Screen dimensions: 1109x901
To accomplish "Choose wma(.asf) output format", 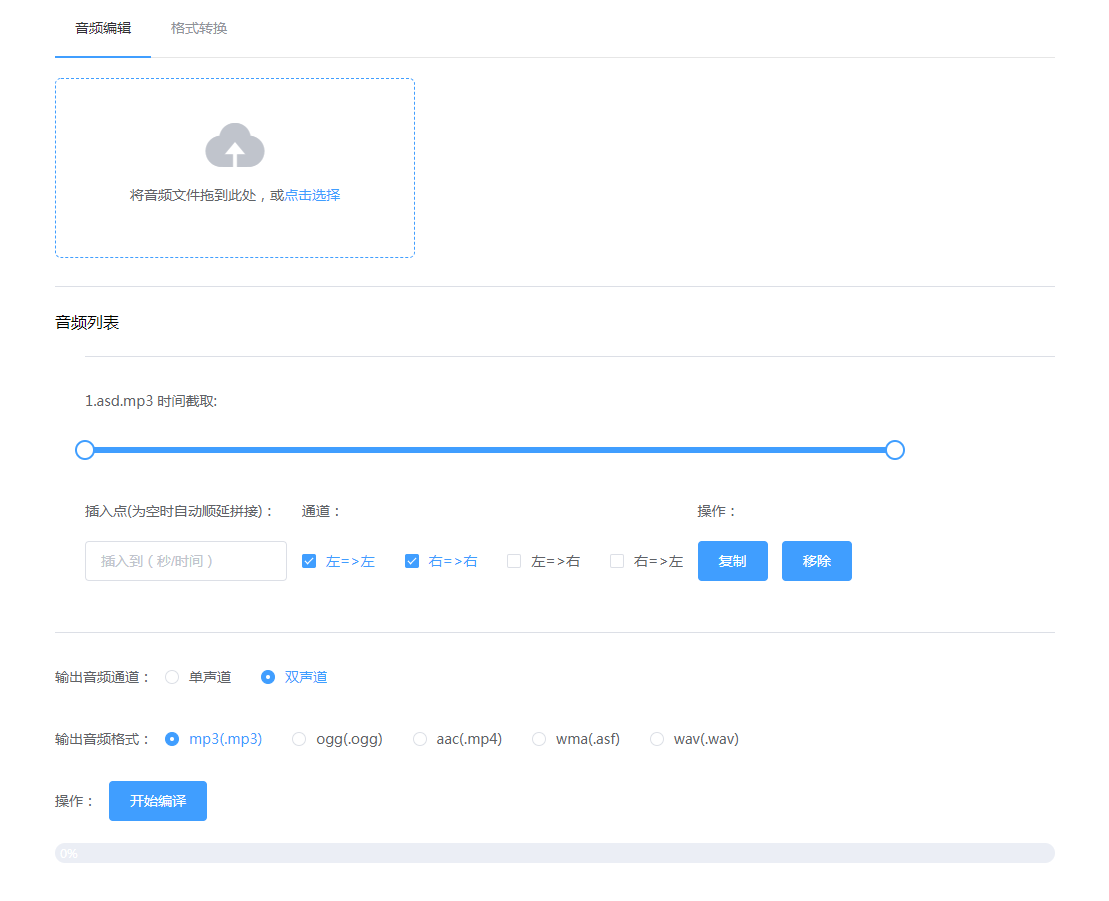I will (x=539, y=738).
